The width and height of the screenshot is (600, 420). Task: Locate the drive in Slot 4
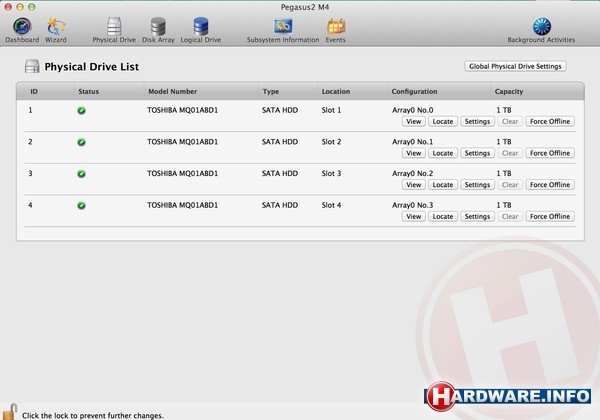[x=443, y=217]
